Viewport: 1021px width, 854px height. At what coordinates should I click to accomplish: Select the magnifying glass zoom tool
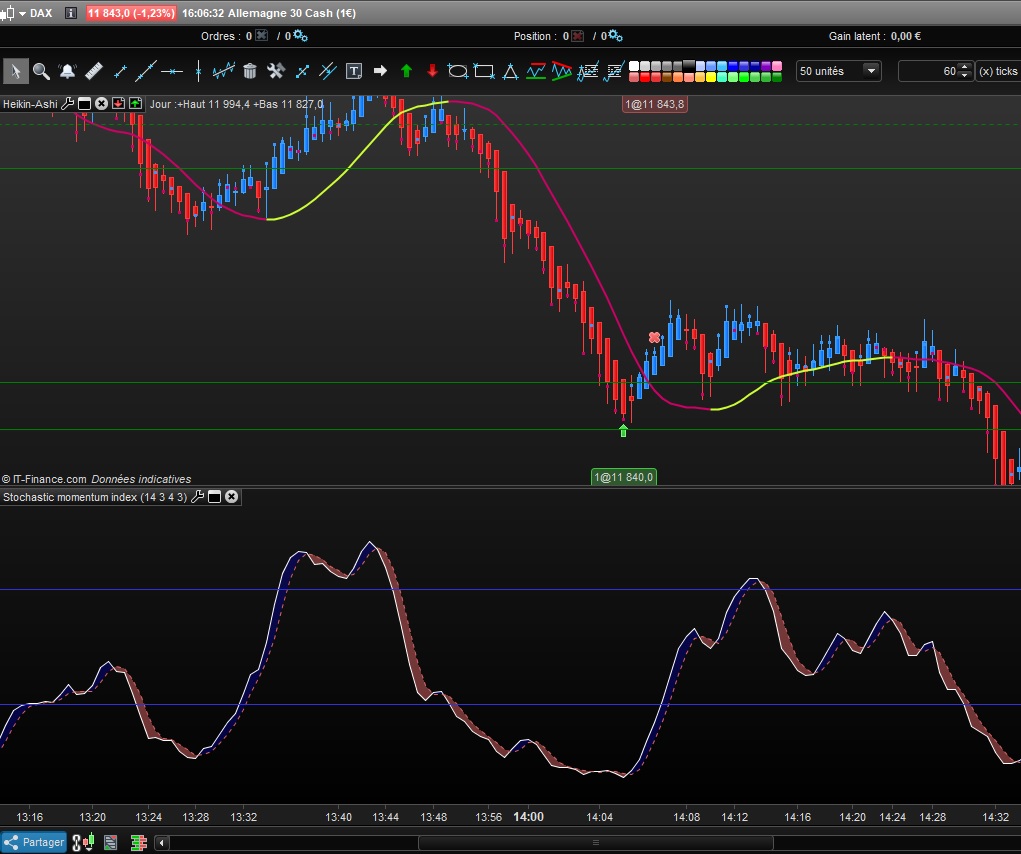pos(41,71)
